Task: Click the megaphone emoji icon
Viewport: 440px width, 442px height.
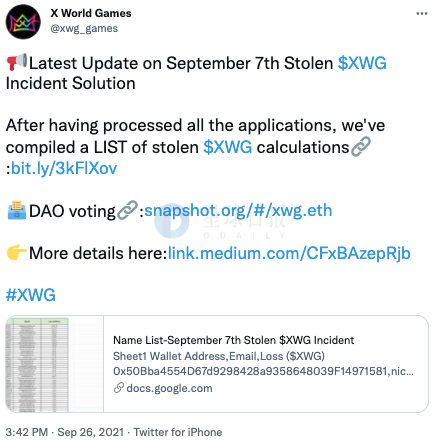Action: [17, 62]
